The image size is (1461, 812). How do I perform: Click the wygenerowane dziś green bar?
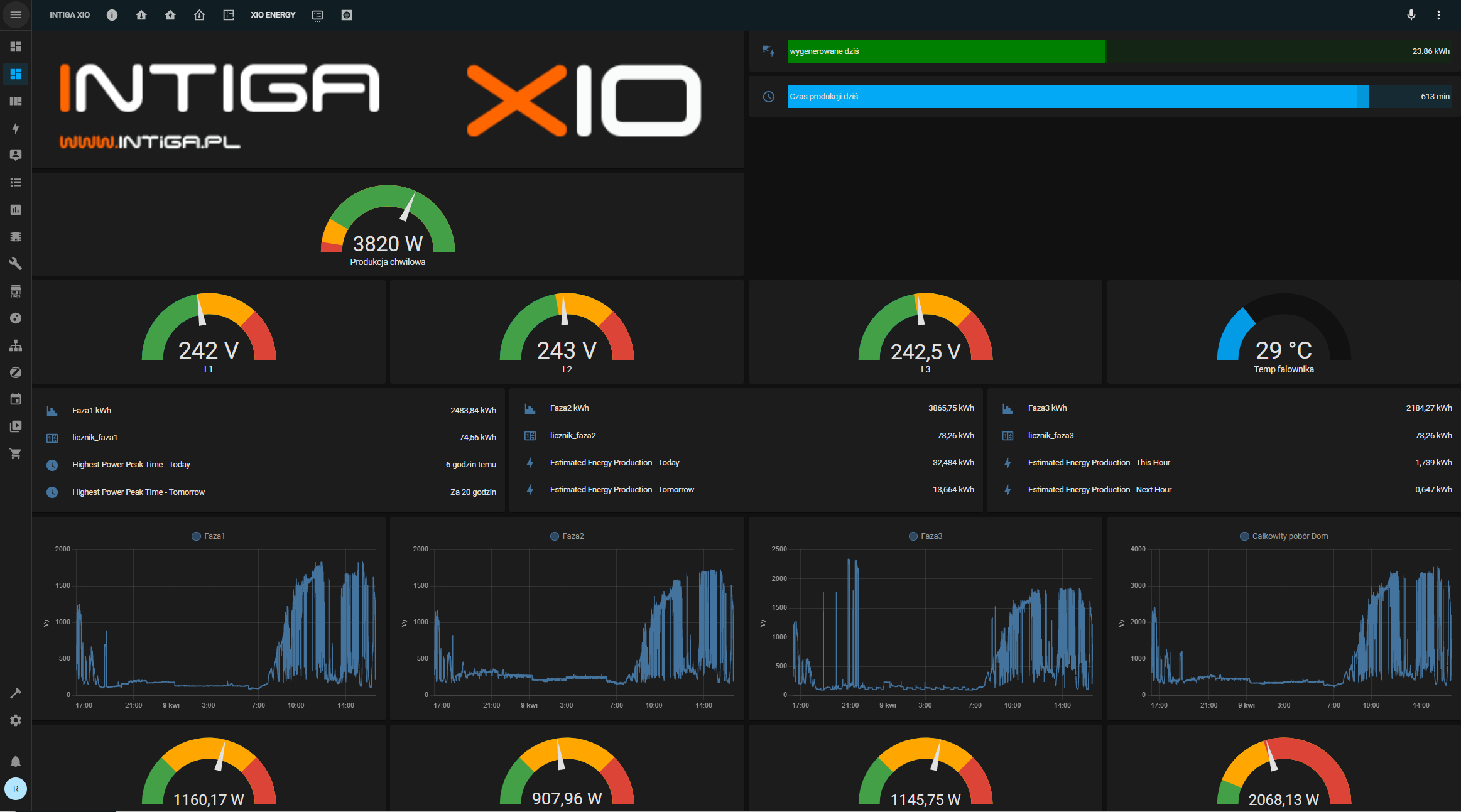pyautogui.click(x=945, y=51)
